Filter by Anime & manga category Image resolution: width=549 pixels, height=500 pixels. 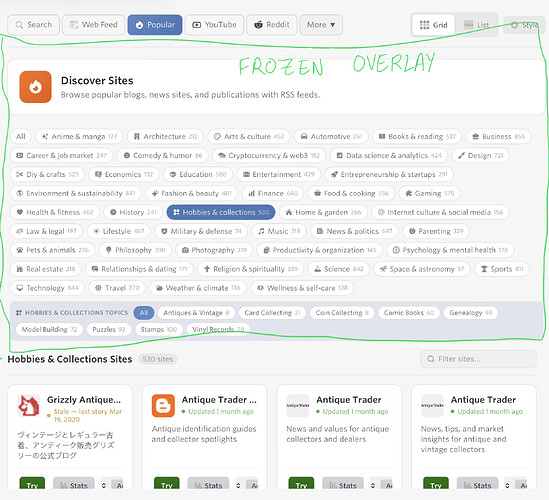[79, 137]
